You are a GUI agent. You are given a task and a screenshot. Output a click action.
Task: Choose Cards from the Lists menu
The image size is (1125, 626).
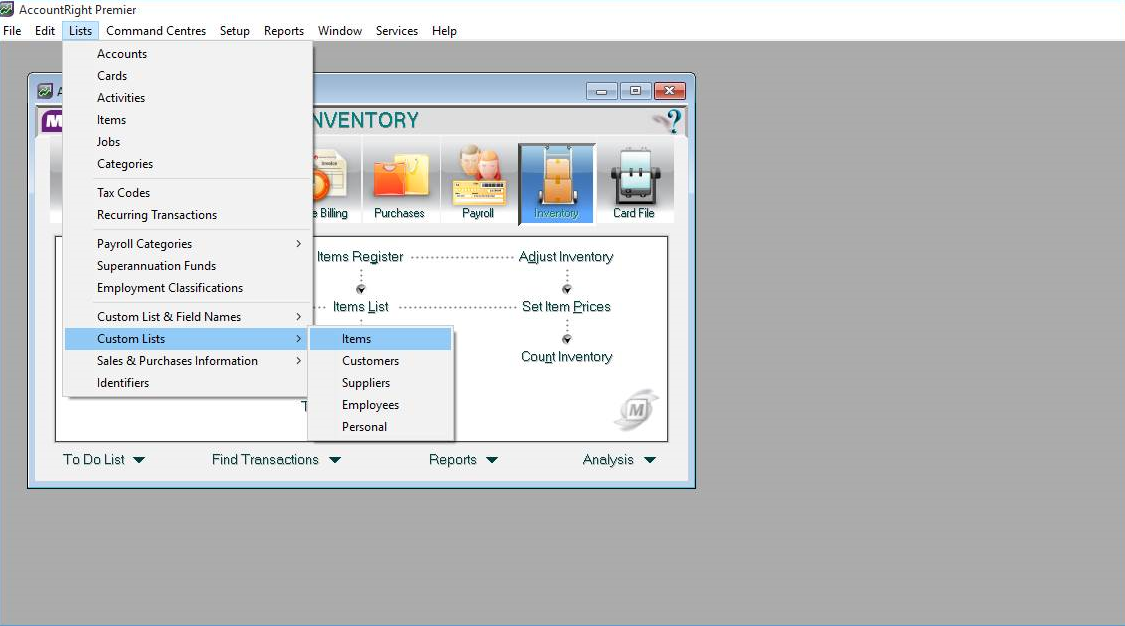pos(188,76)
